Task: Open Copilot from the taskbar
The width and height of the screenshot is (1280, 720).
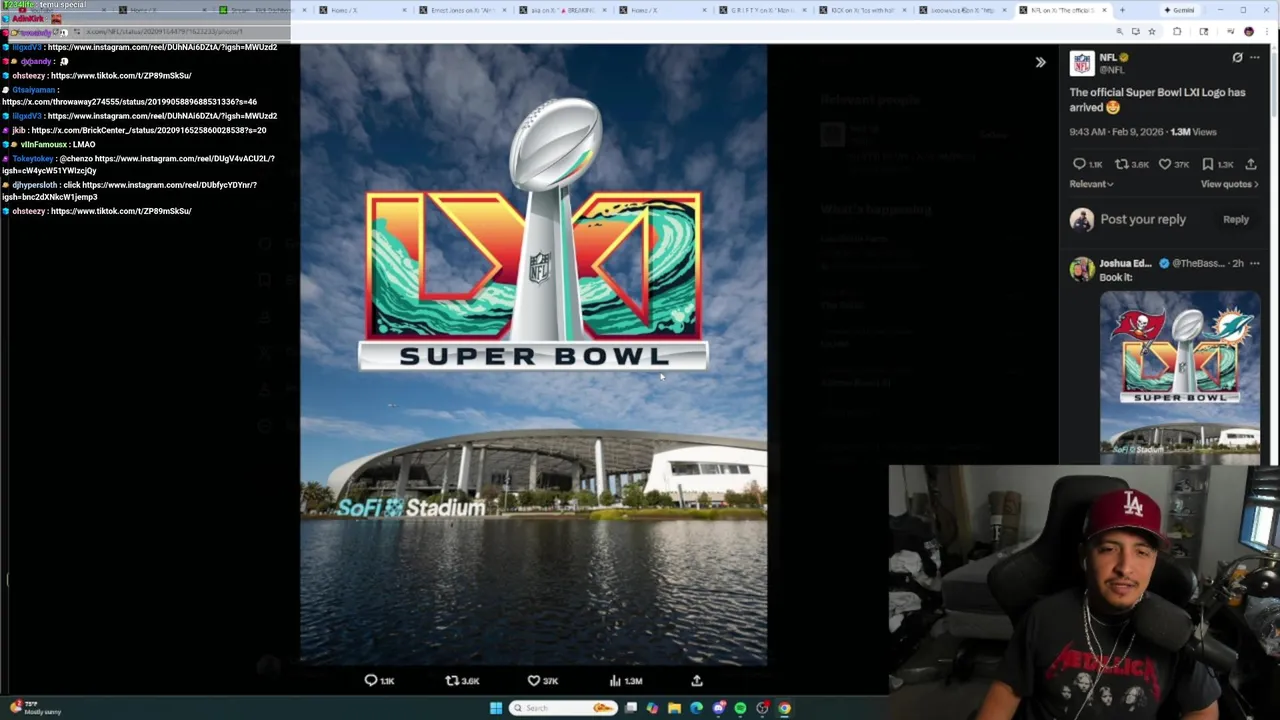Action: click(x=652, y=708)
